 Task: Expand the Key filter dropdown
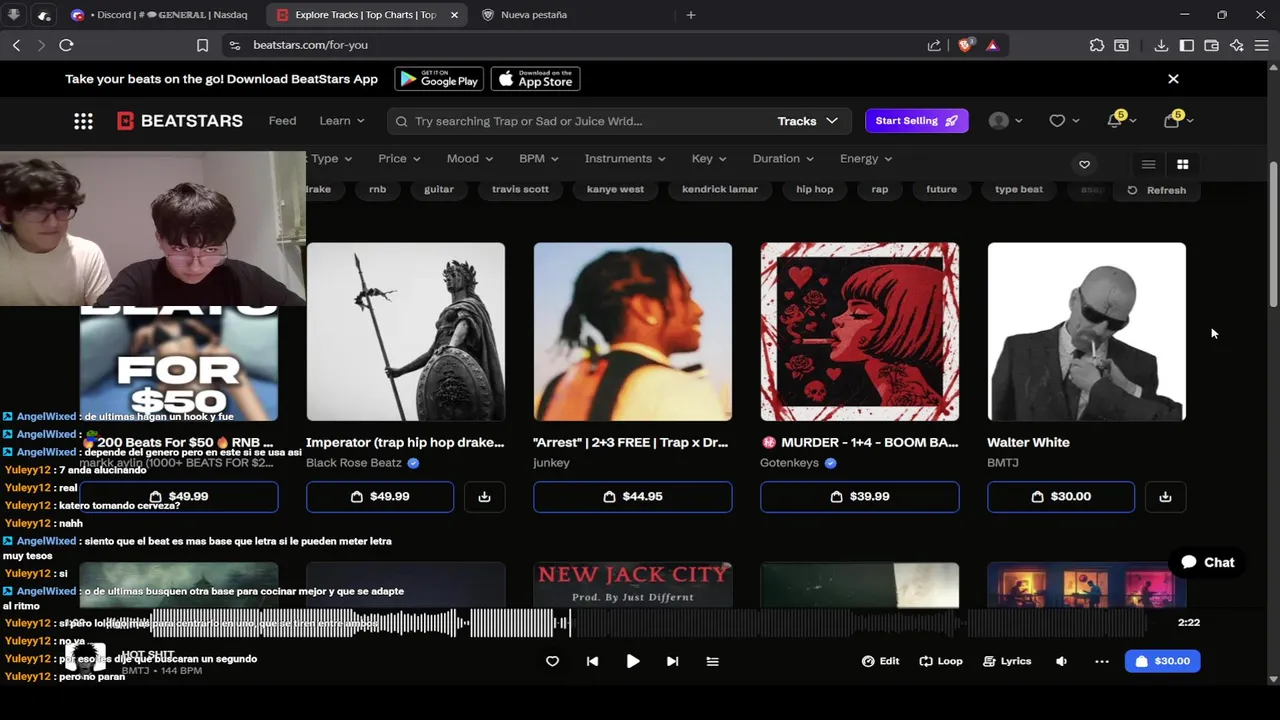point(709,158)
